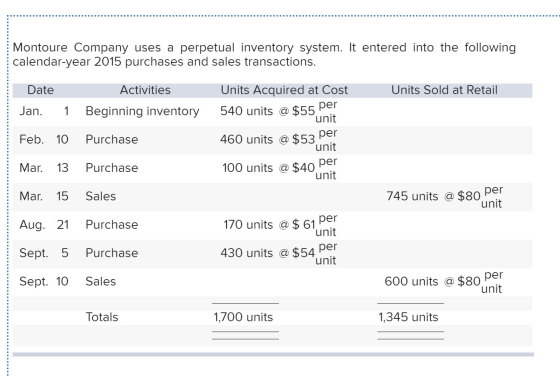Click the Mar. 15 date cell
The width and height of the screenshot is (560, 376).
[44, 196]
